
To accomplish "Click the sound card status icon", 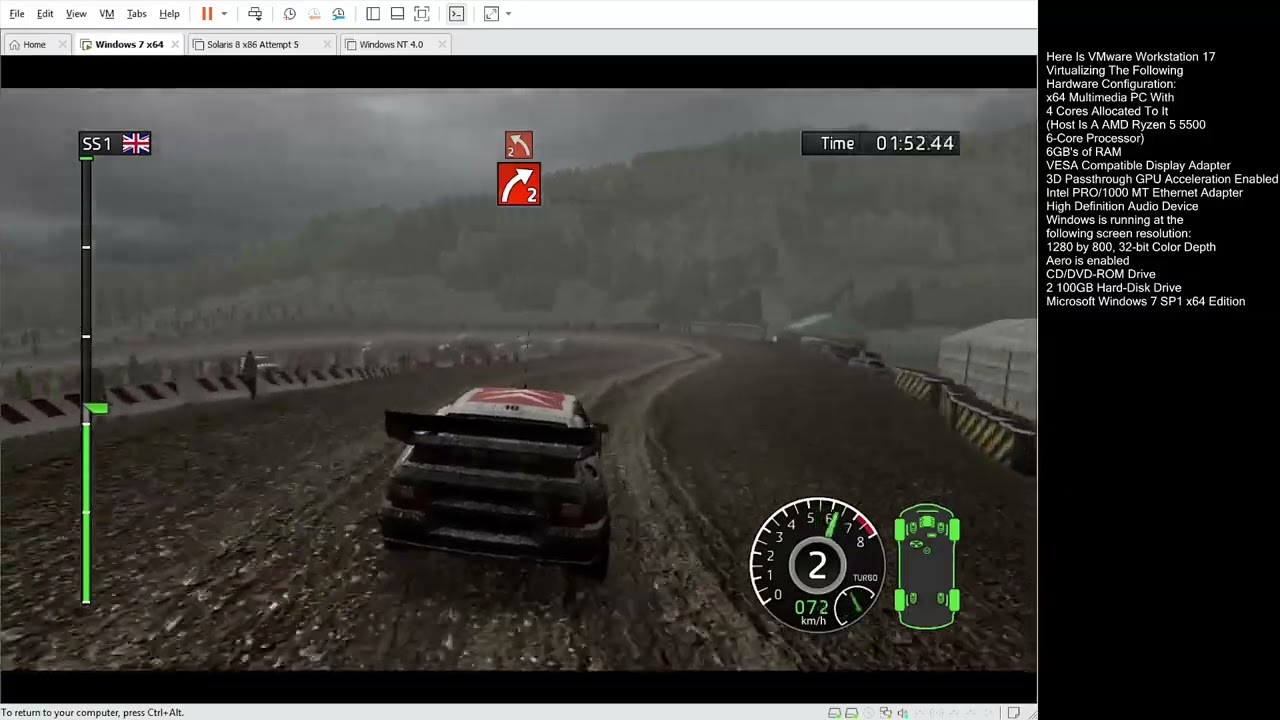I will pyautogui.click(x=903, y=713).
